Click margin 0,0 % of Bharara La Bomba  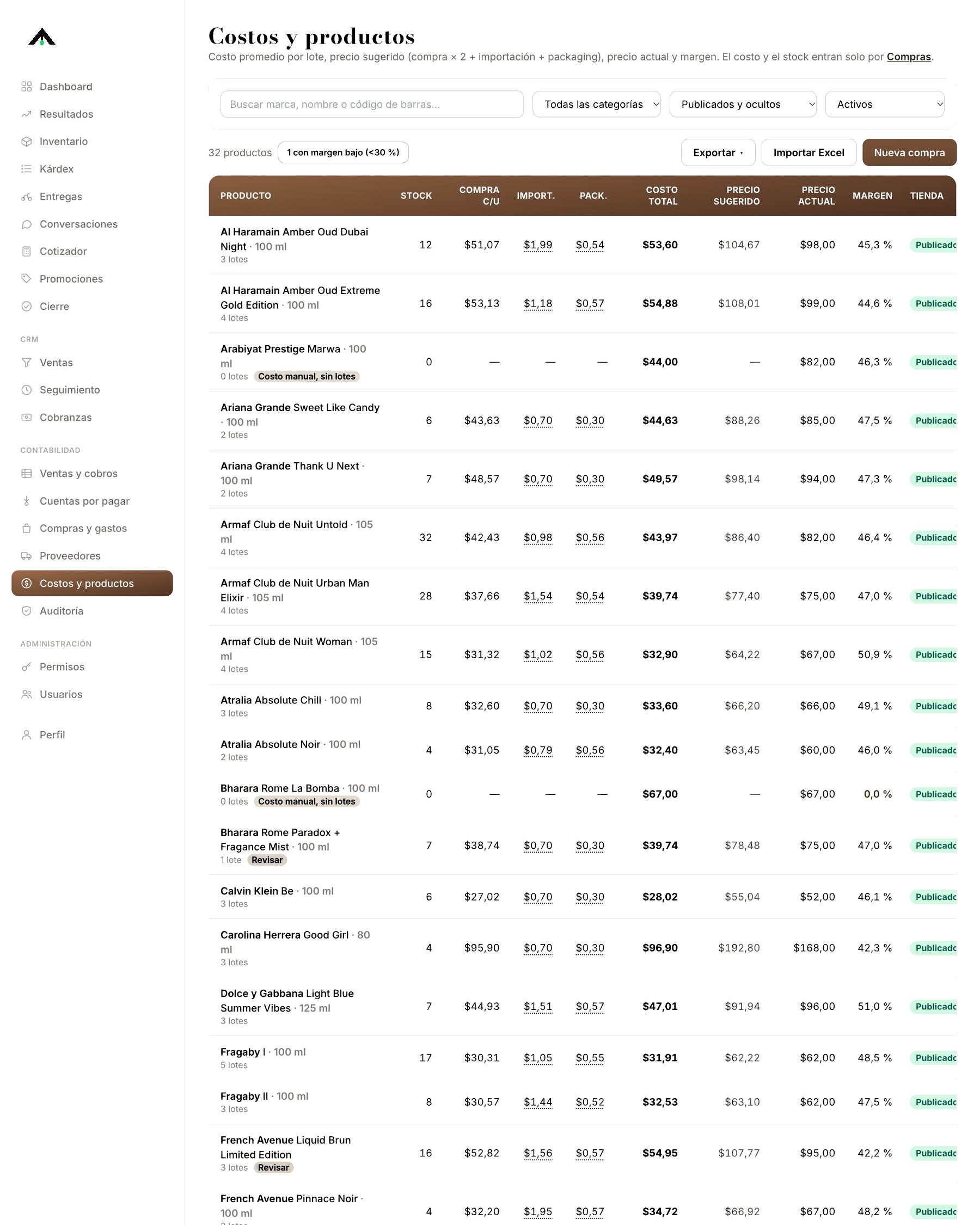coord(878,794)
